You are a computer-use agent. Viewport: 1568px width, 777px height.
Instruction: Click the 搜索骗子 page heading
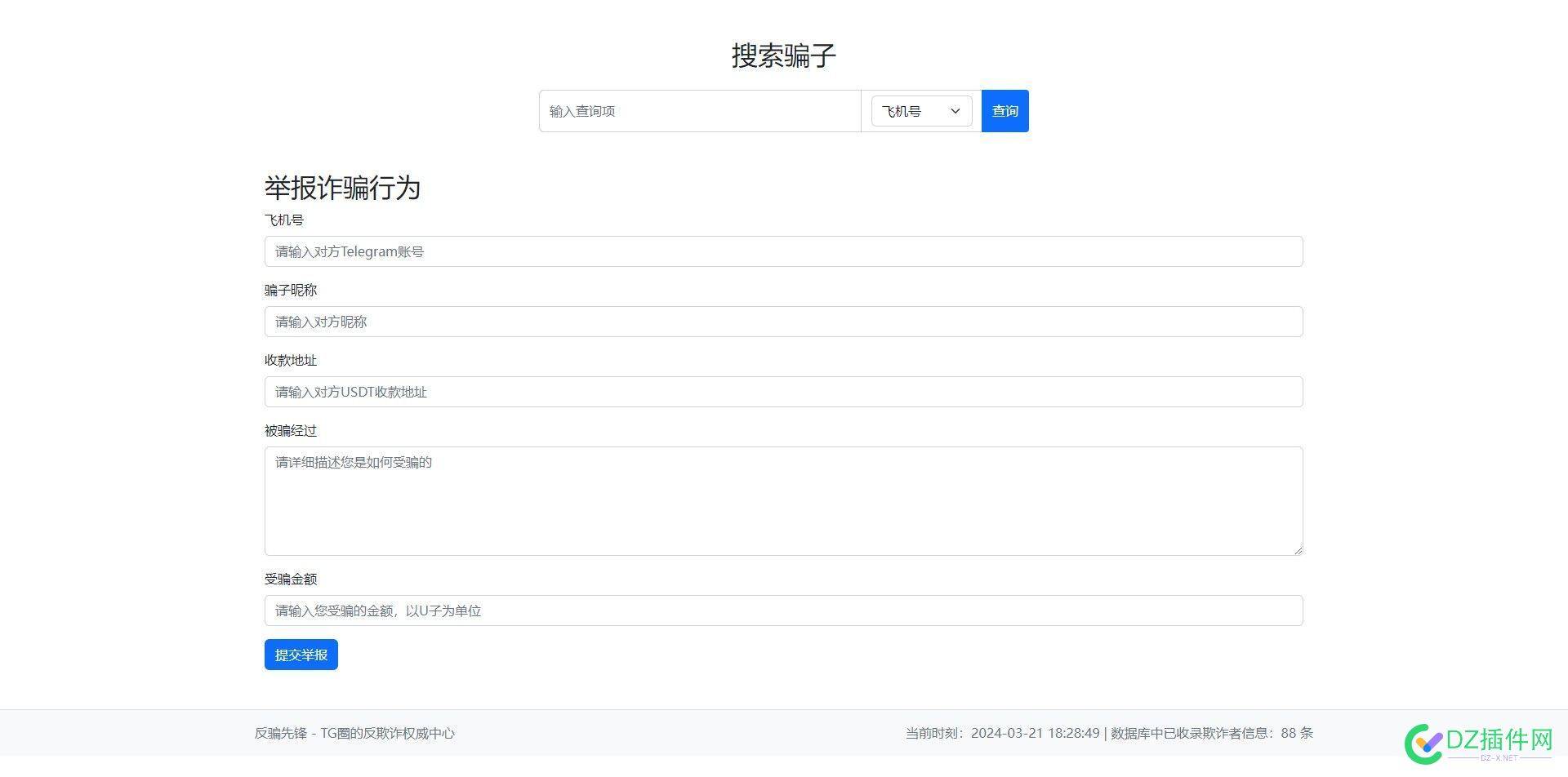pyautogui.click(x=783, y=55)
